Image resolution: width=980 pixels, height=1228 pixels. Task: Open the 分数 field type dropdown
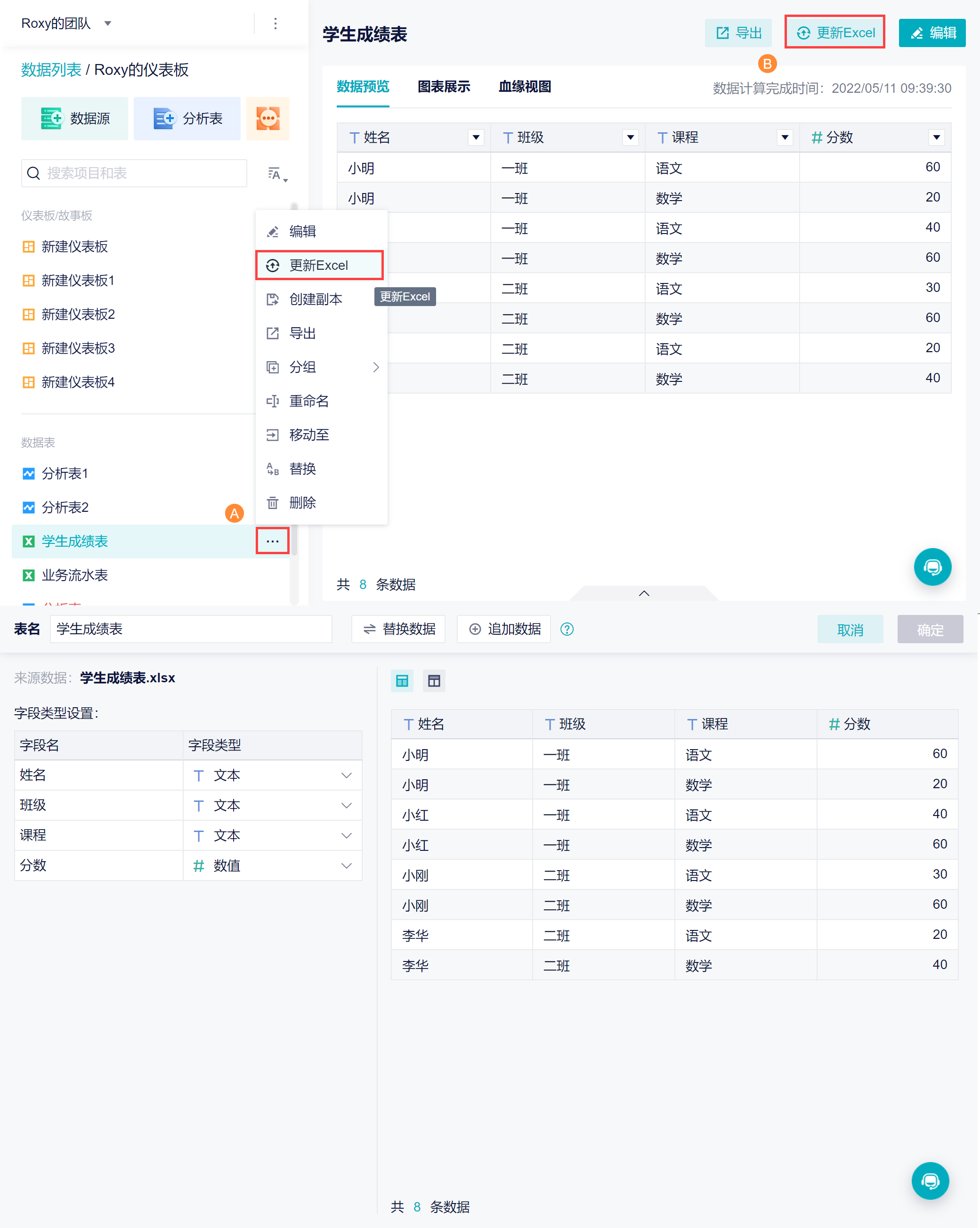tap(346, 866)
